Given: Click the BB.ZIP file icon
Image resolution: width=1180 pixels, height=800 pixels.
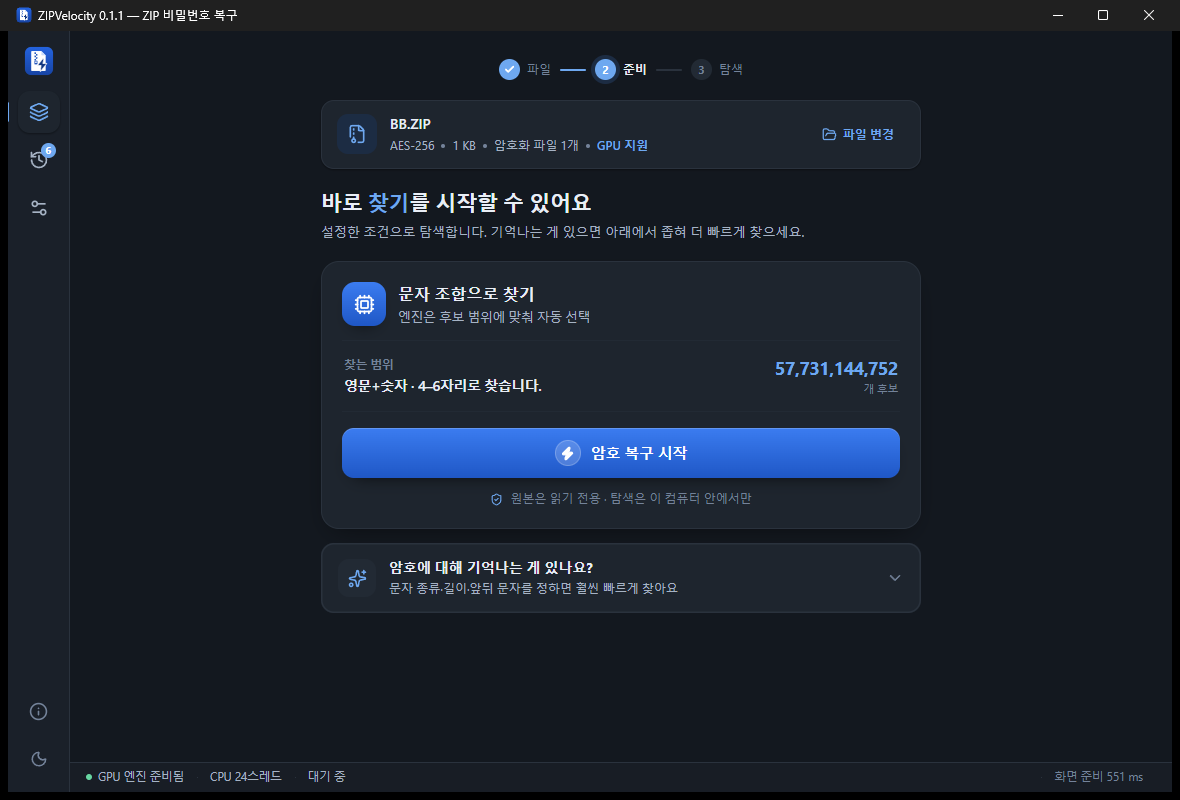Looking at the screenshot, I should (357, 134).
